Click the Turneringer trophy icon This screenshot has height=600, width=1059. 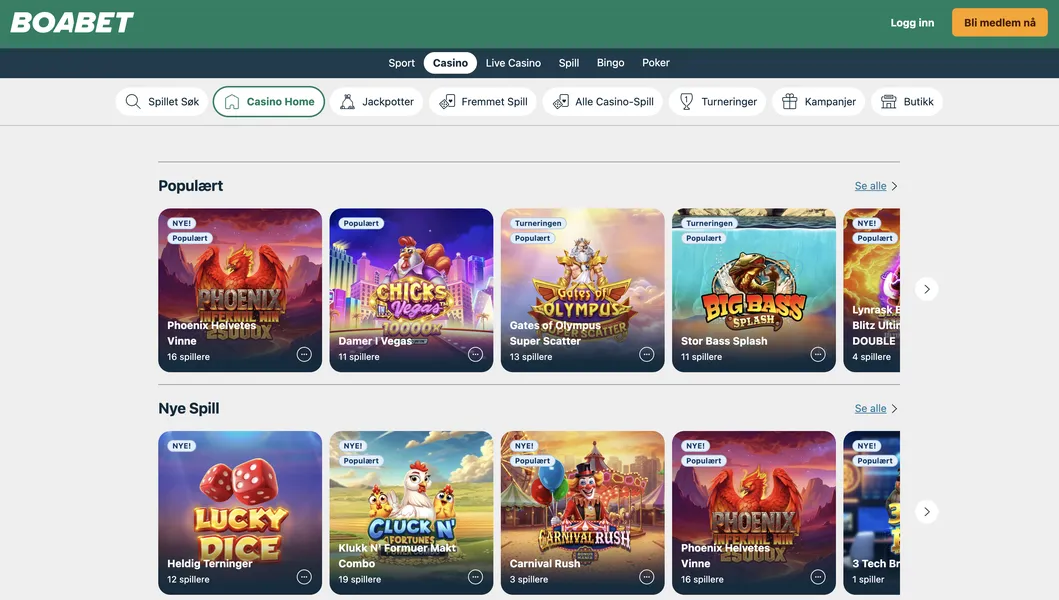(x=686, y=102)
